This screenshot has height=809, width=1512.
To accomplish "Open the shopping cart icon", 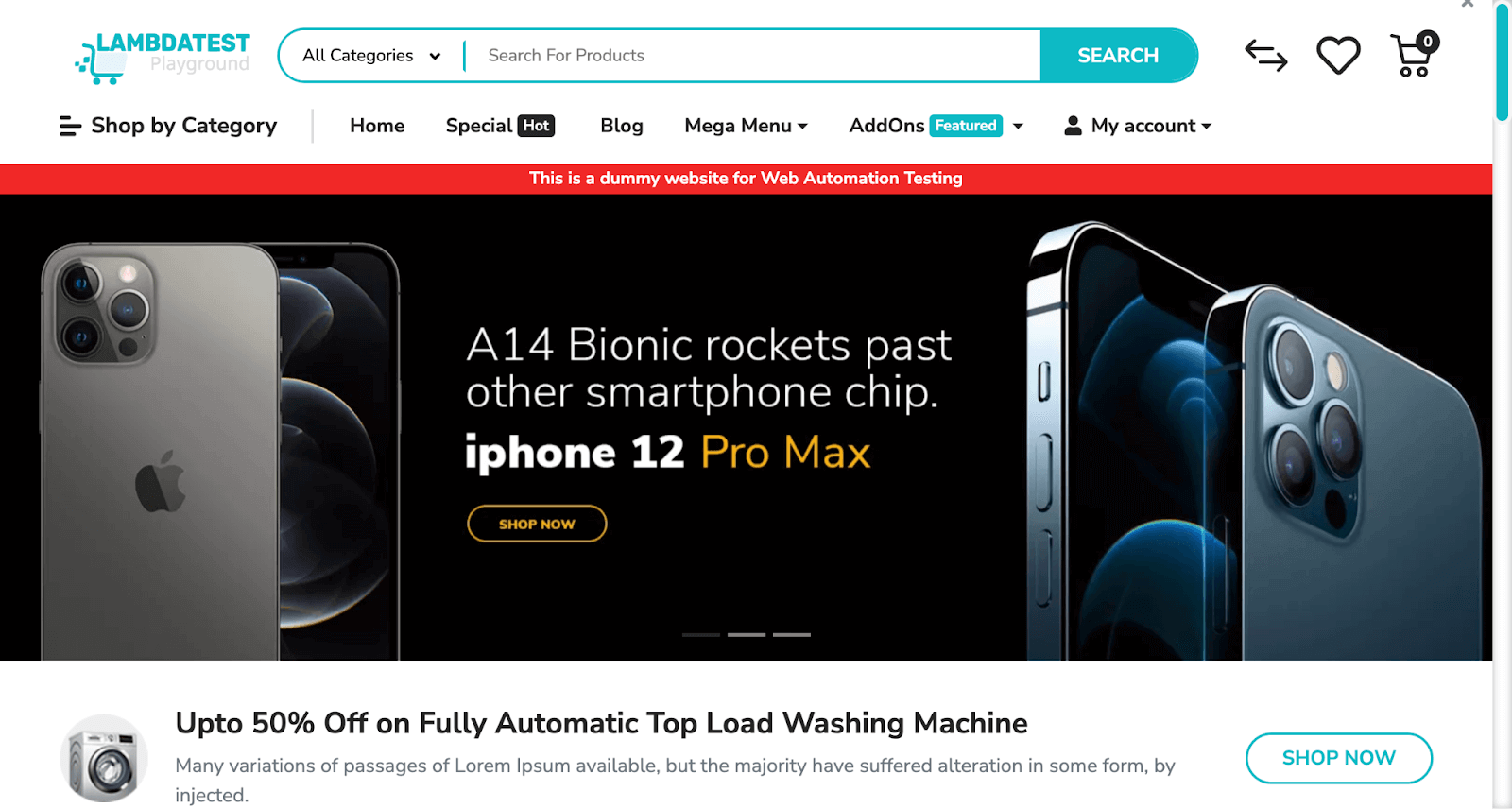I will (1414, 55).
